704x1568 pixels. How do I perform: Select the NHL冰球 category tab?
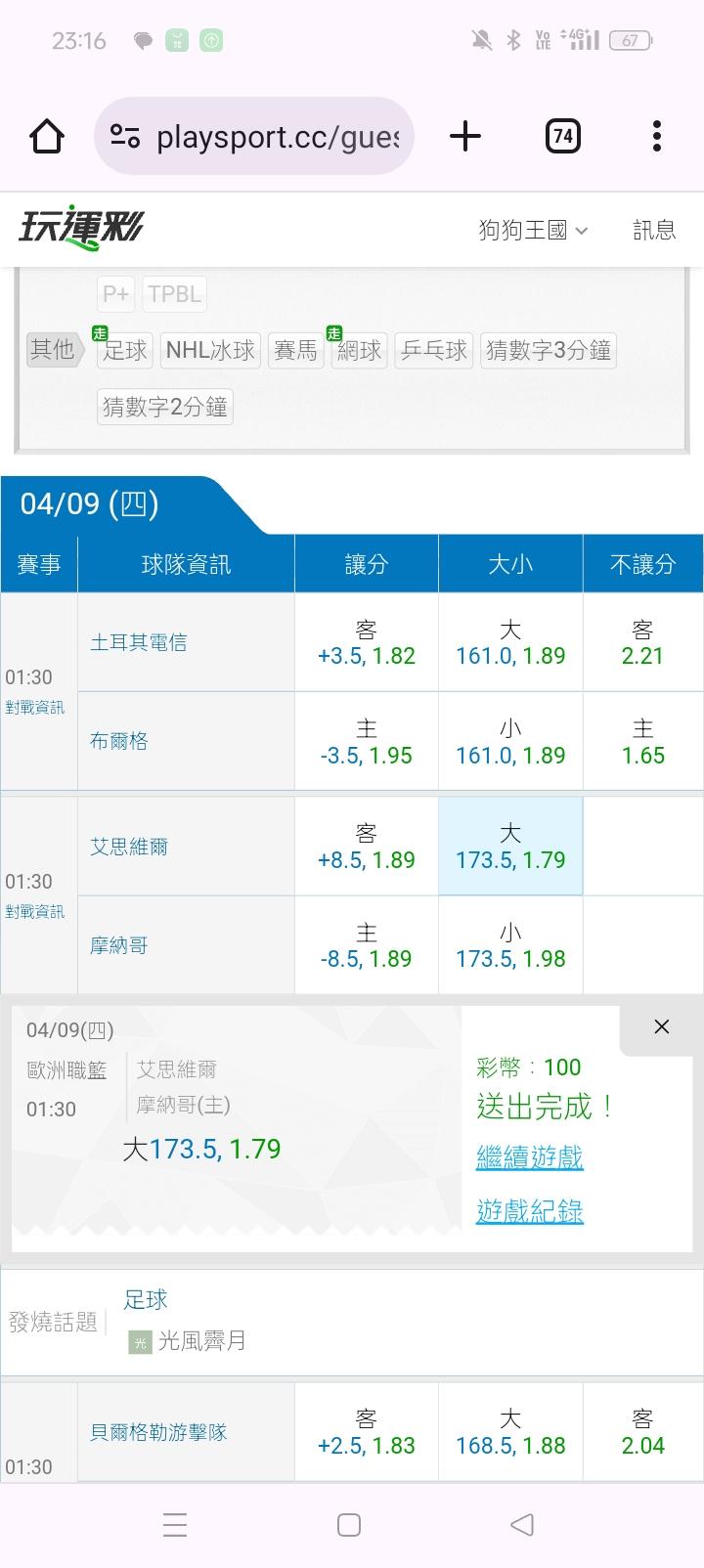point(210,350)
